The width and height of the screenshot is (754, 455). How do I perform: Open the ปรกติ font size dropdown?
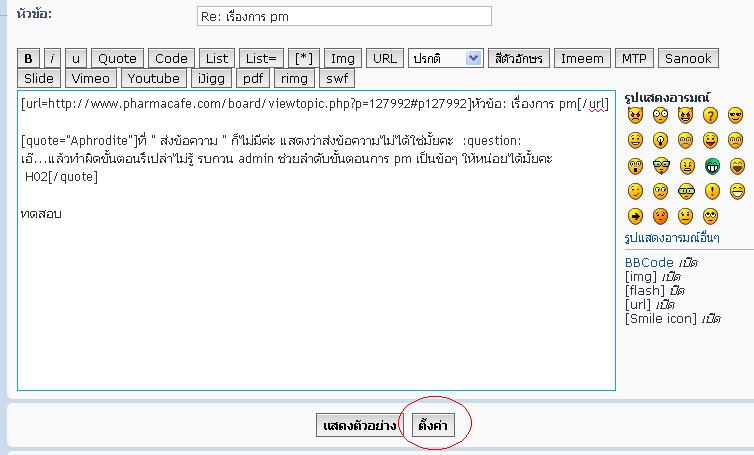tap(446, 58)
